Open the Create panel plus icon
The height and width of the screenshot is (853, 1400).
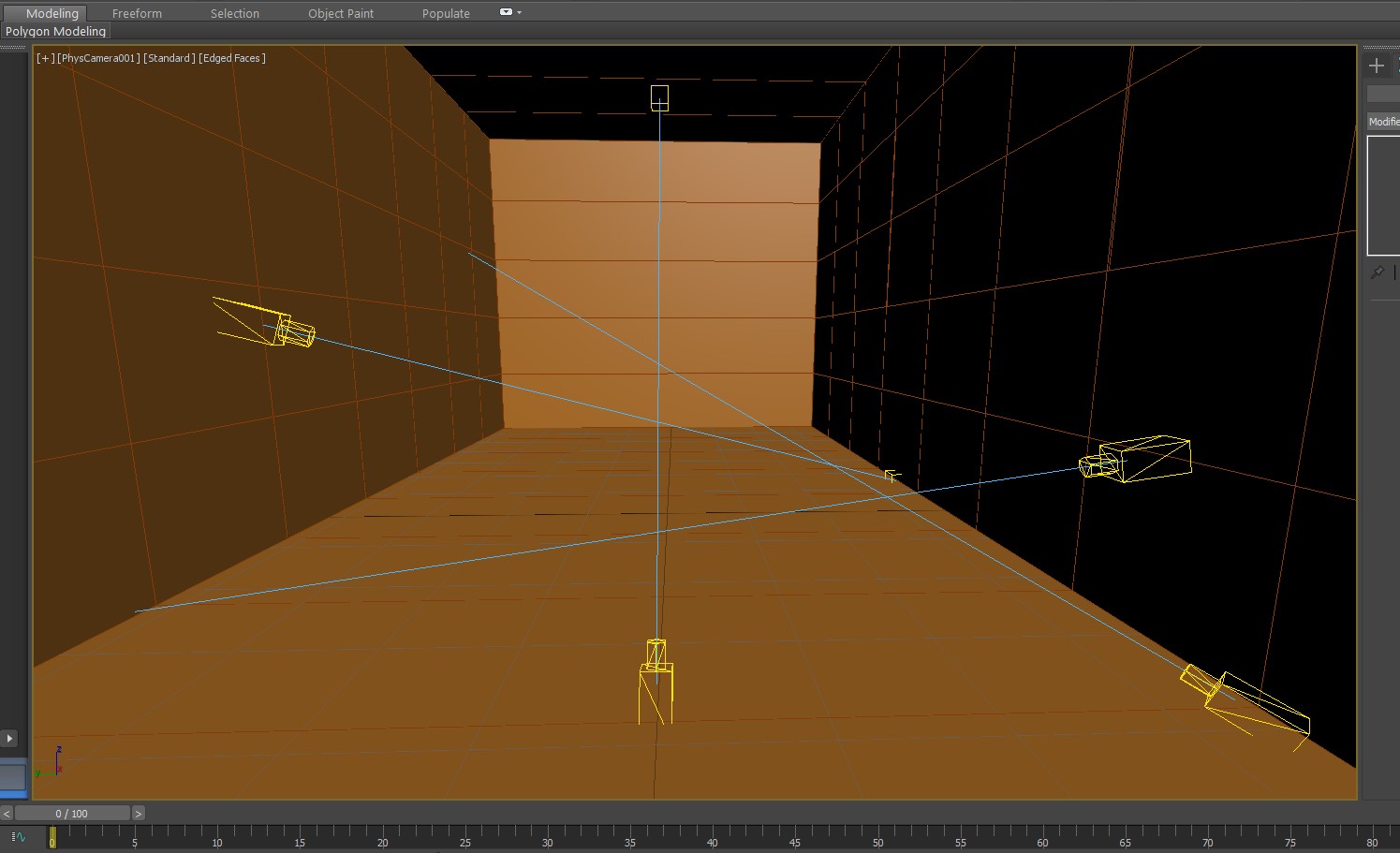click(1376, 66)
